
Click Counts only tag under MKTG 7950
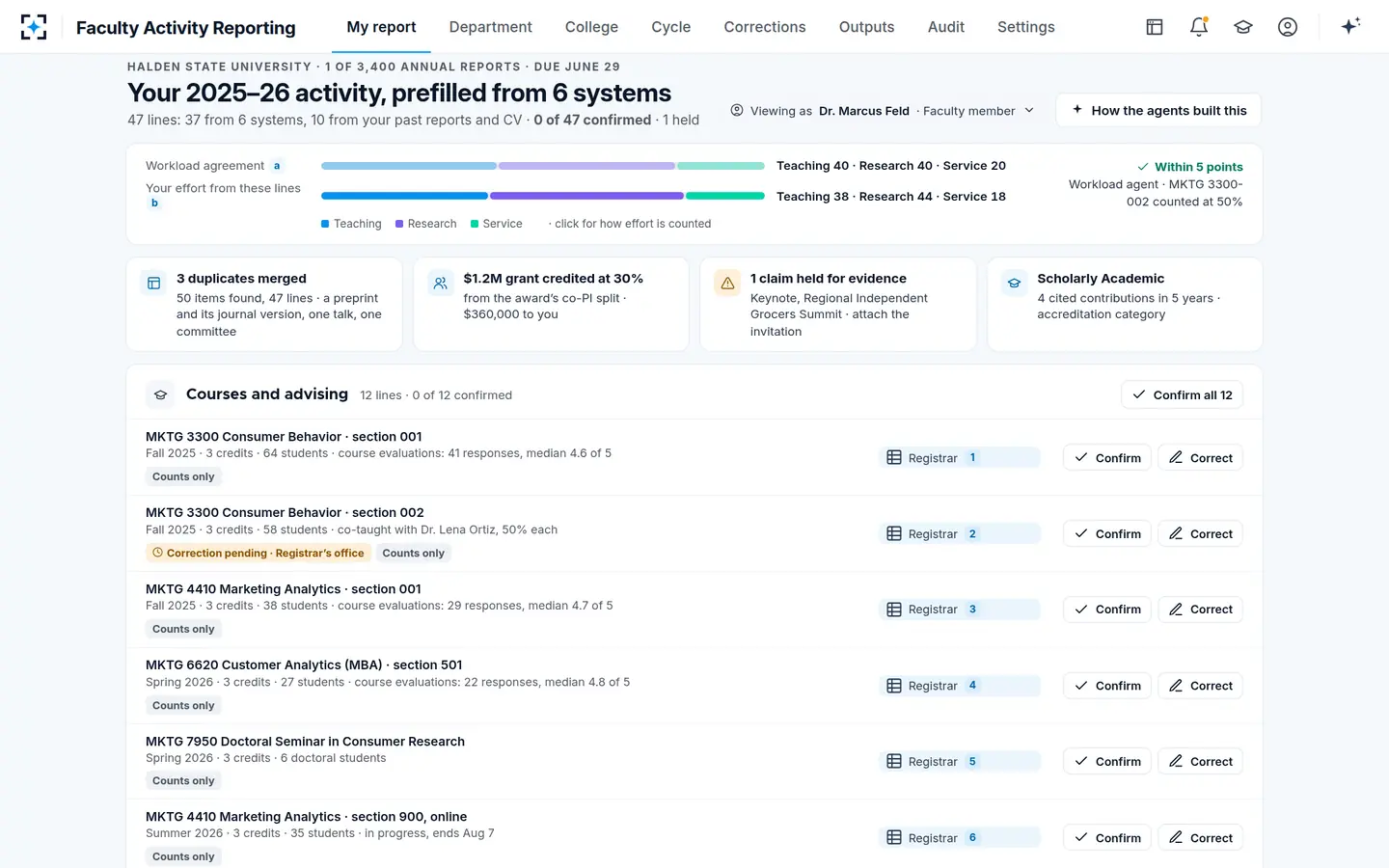coord(183,780)
